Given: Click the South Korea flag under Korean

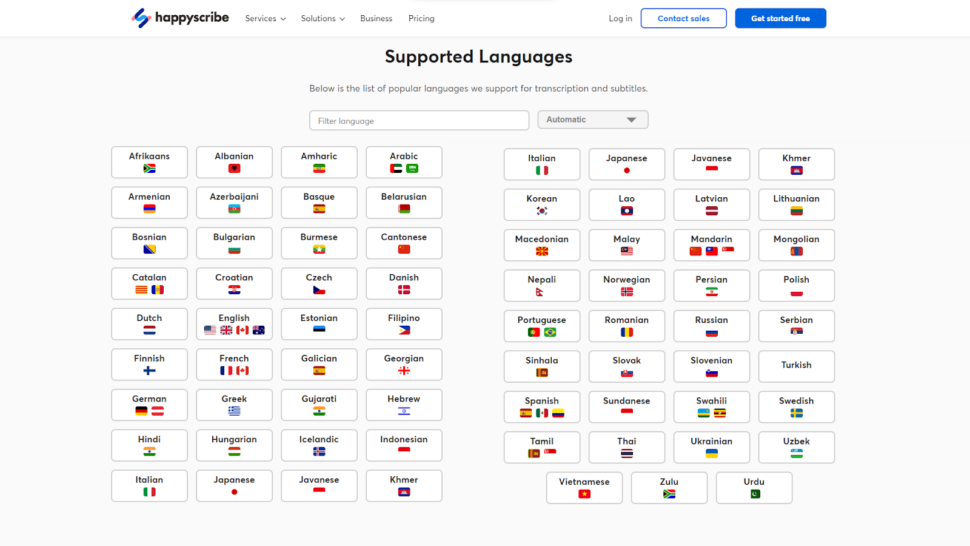Looking at the screenshot, I should [x=542, y=211].
